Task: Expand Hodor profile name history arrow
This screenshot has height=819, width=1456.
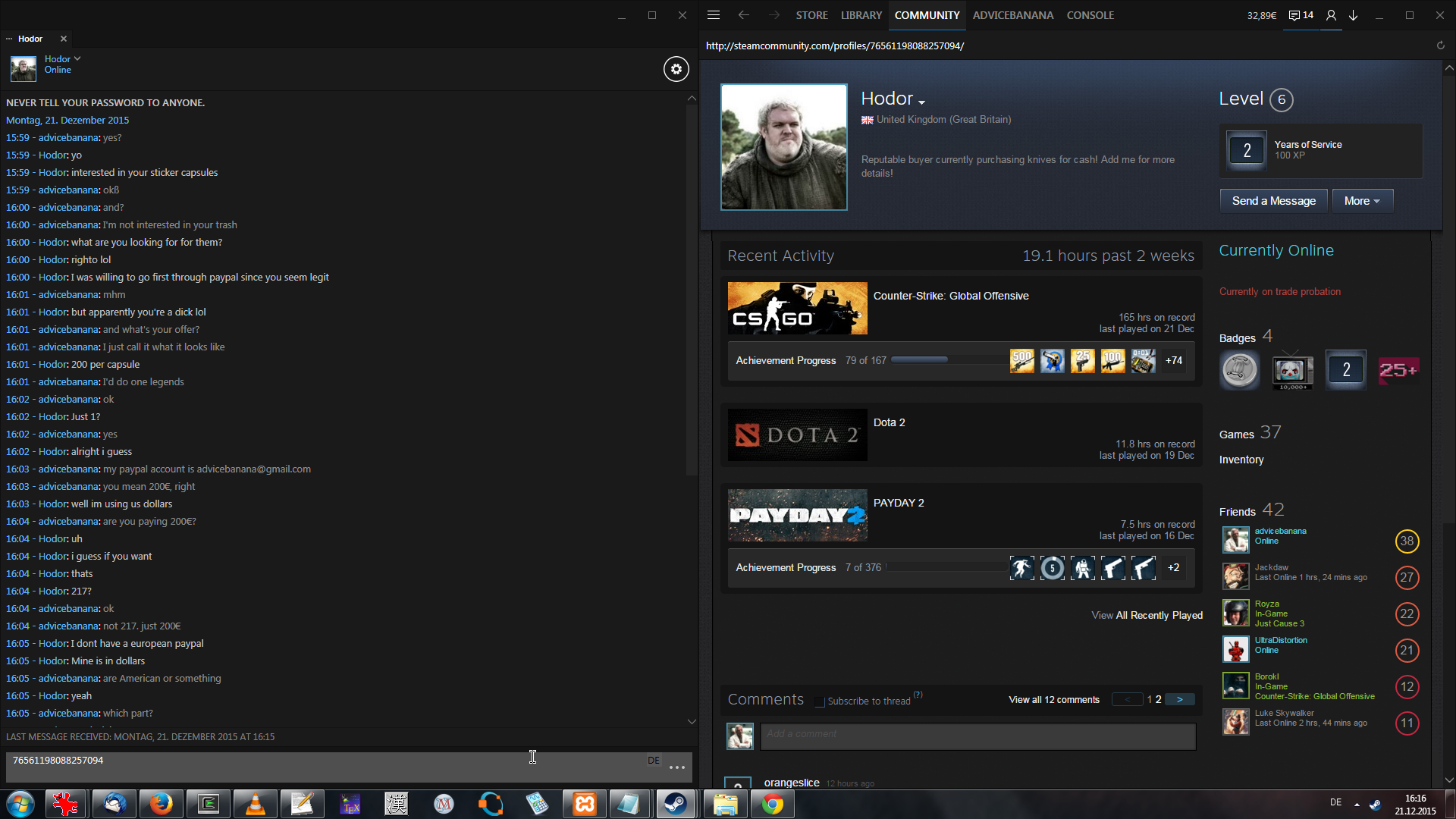Action: (x=921, y=102)
